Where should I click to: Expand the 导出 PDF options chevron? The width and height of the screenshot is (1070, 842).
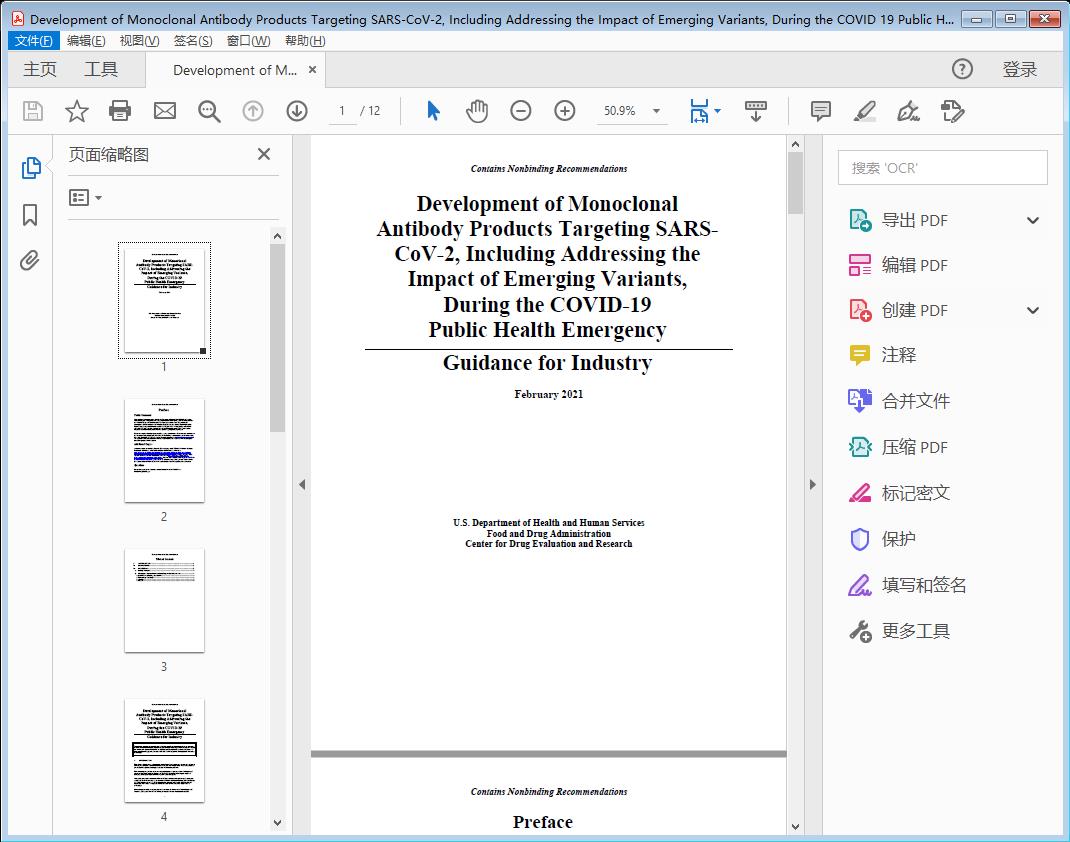pos(1033,220)
